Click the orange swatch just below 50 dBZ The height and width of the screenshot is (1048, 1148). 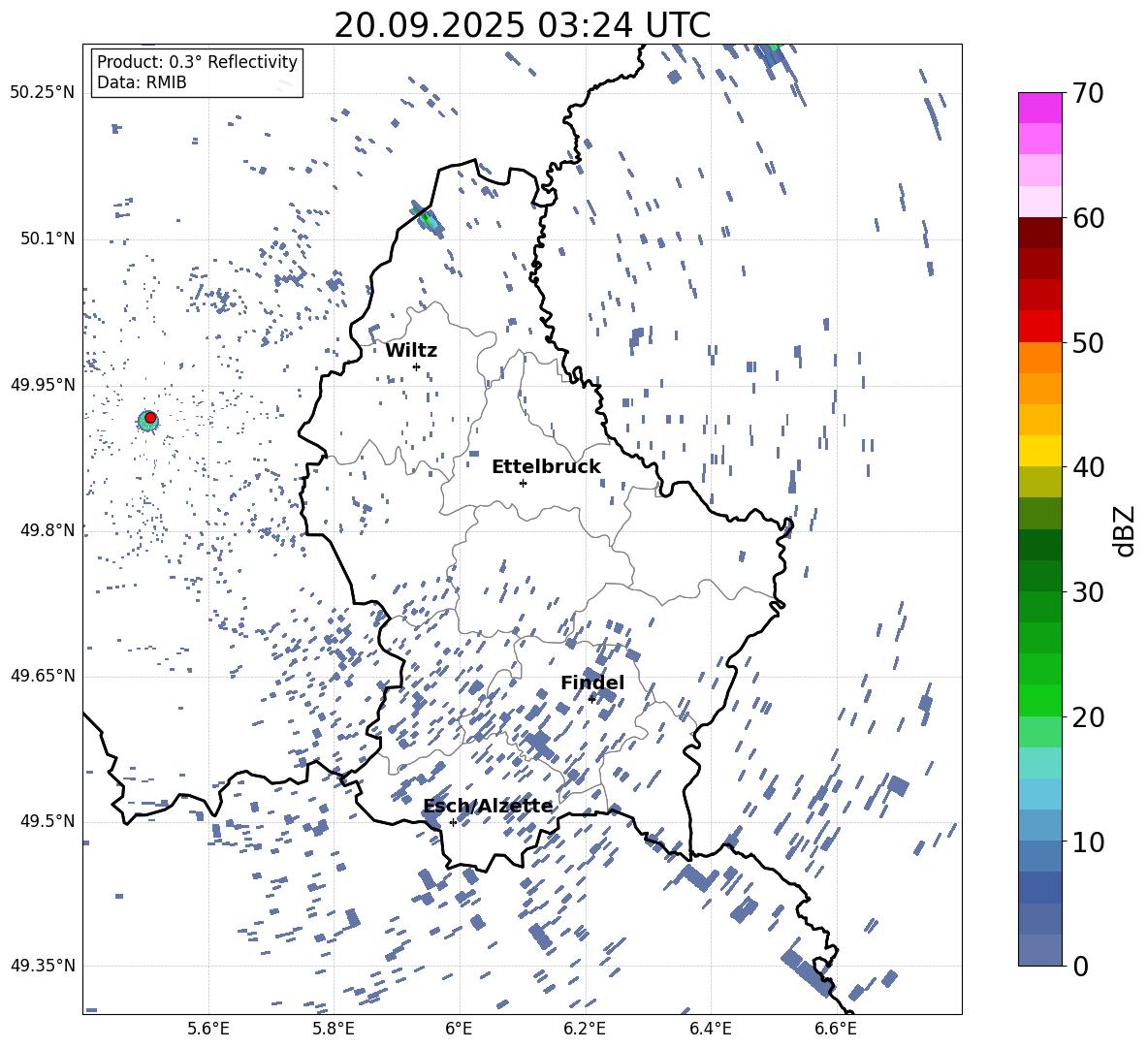[x=1039, y=358]
